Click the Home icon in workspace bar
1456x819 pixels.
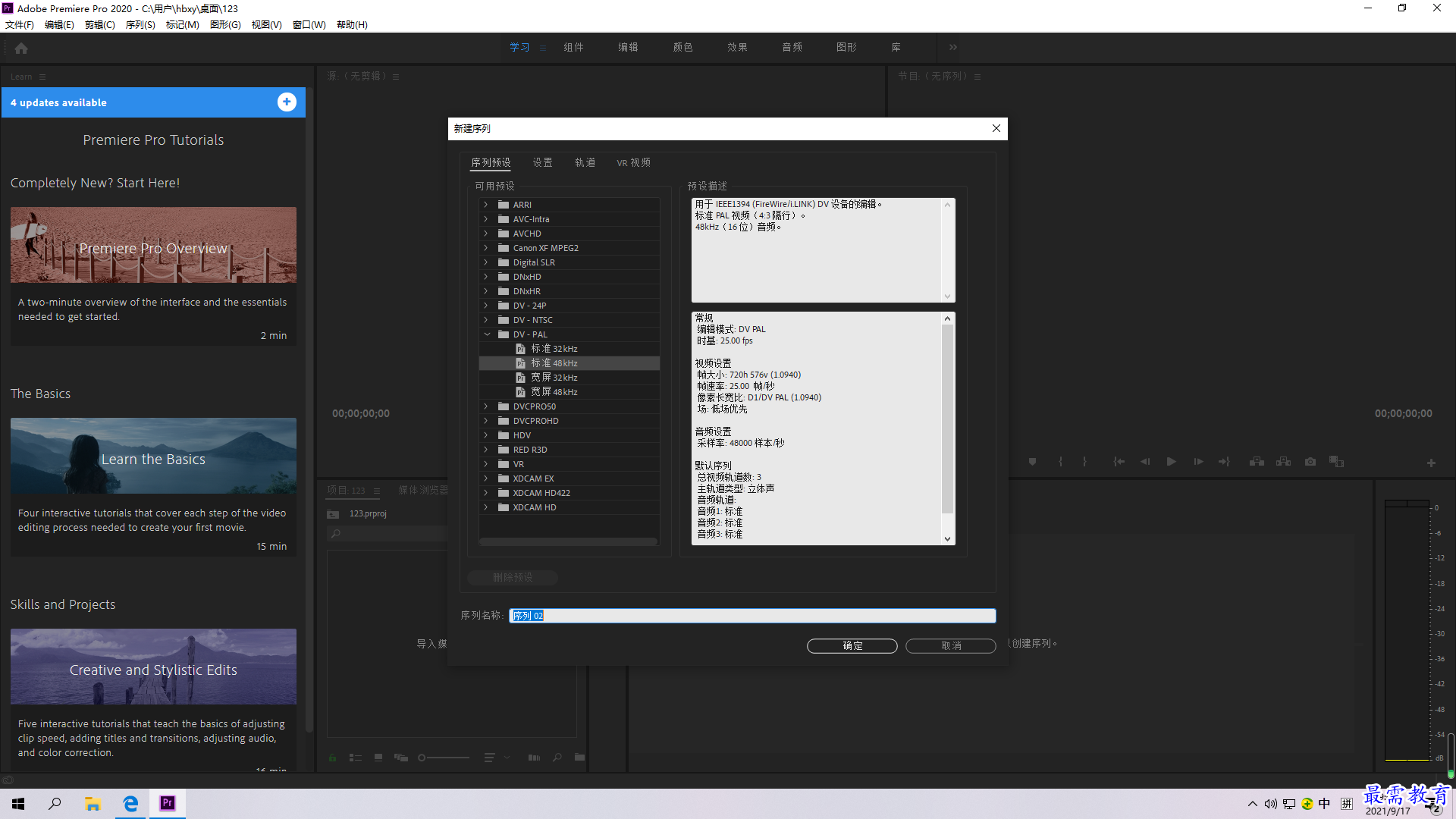pyautogui.click(x=21, y=48)
